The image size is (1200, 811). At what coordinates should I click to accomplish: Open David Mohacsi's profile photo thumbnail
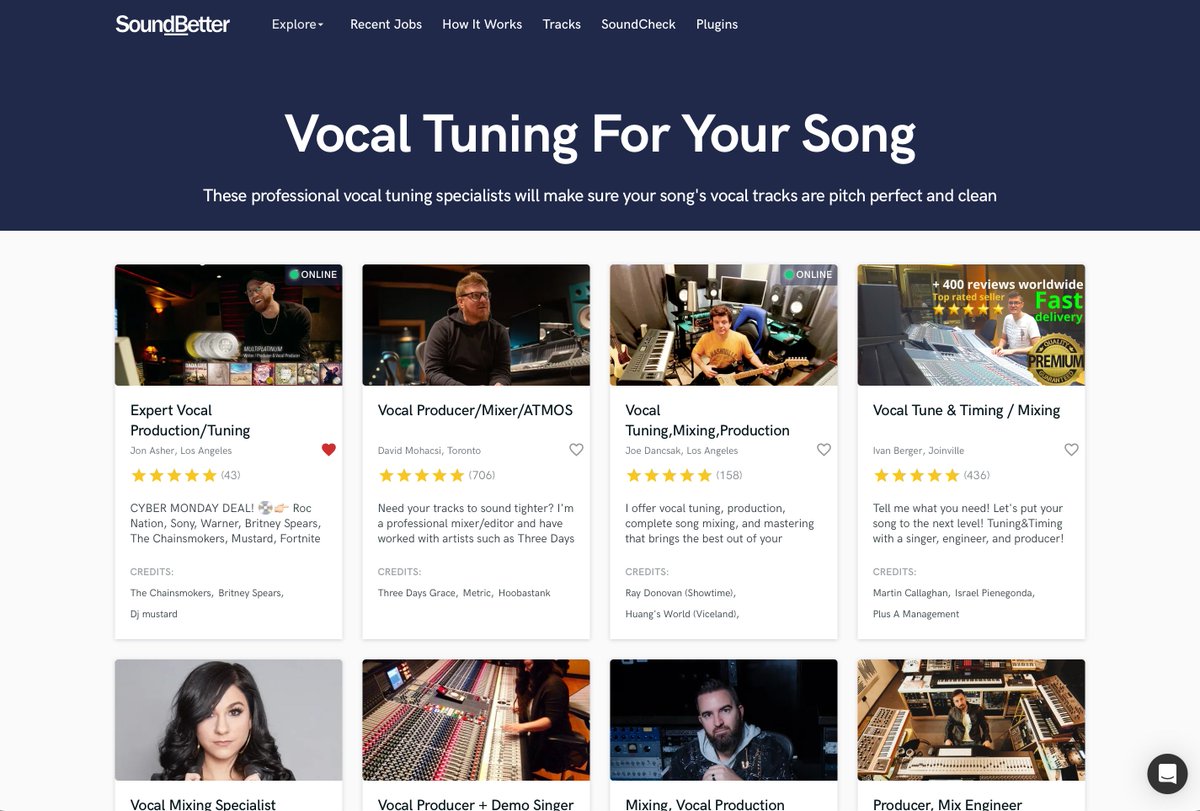point(476,325)
